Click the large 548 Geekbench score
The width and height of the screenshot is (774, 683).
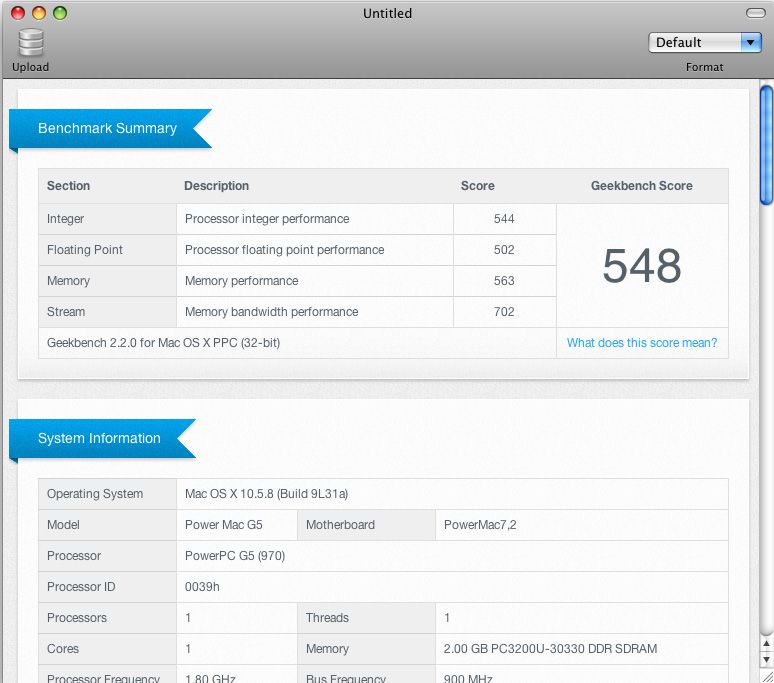641,266
